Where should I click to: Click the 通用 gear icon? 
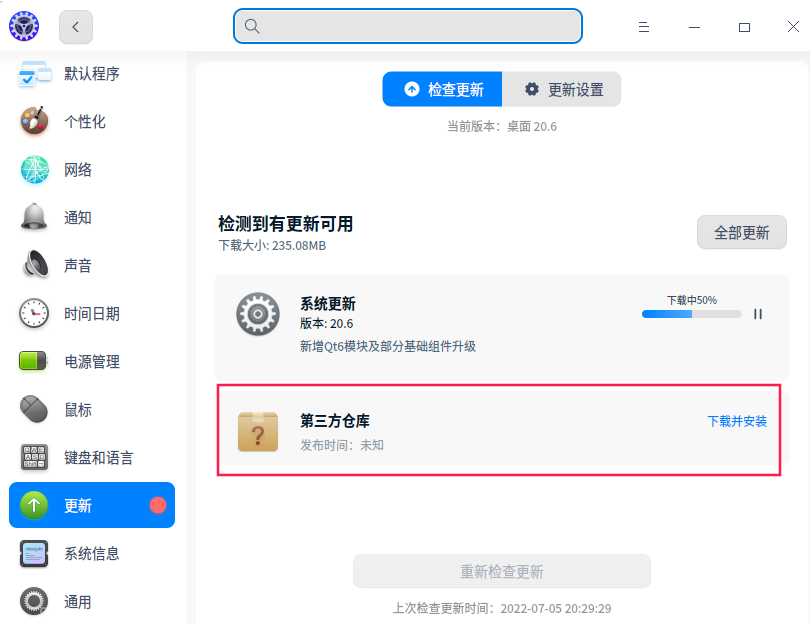click(34, 601)
